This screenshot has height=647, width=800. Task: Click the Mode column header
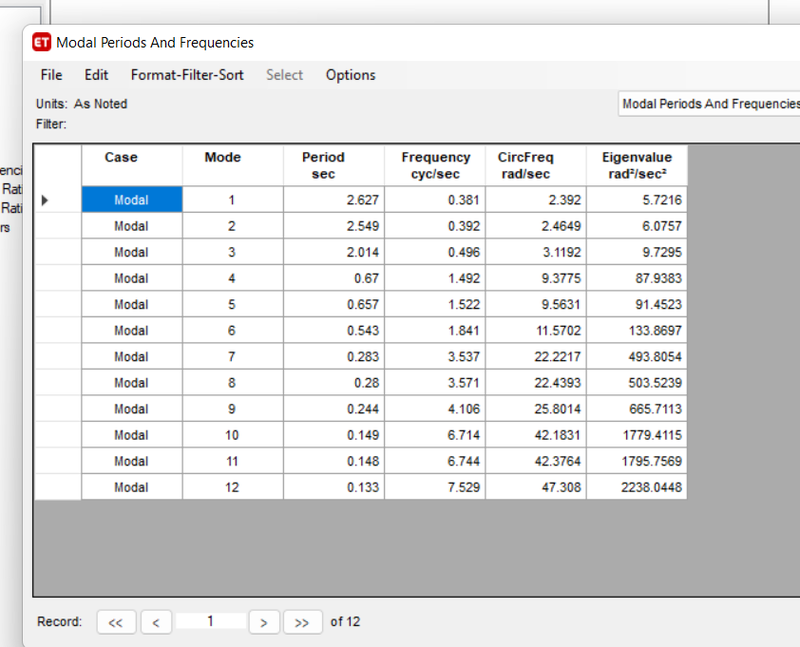click(233, 165)
